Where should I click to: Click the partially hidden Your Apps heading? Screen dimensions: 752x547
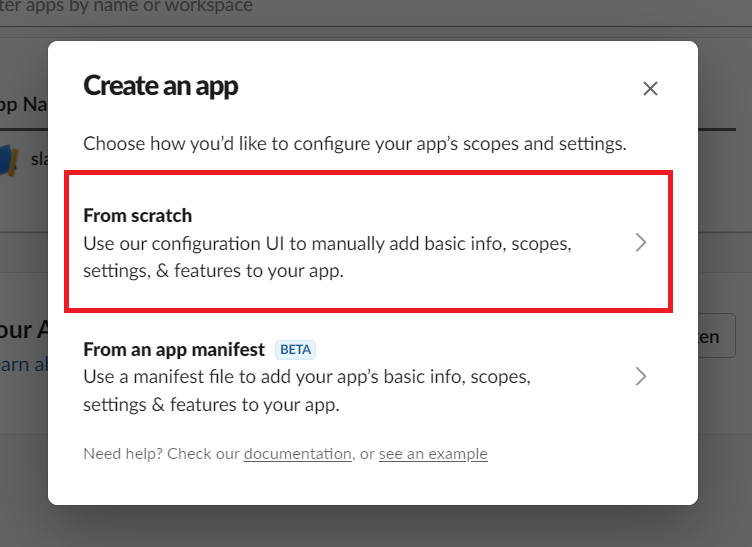(x=20, y=330)
